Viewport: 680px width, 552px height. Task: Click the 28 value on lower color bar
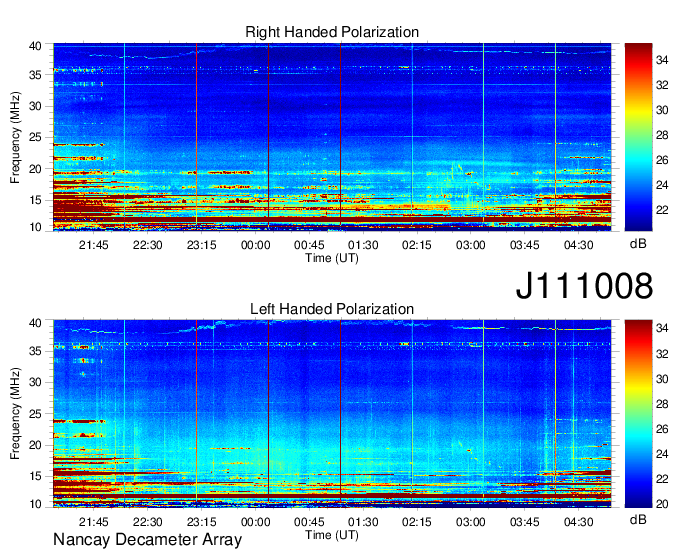tap(662, 404)
